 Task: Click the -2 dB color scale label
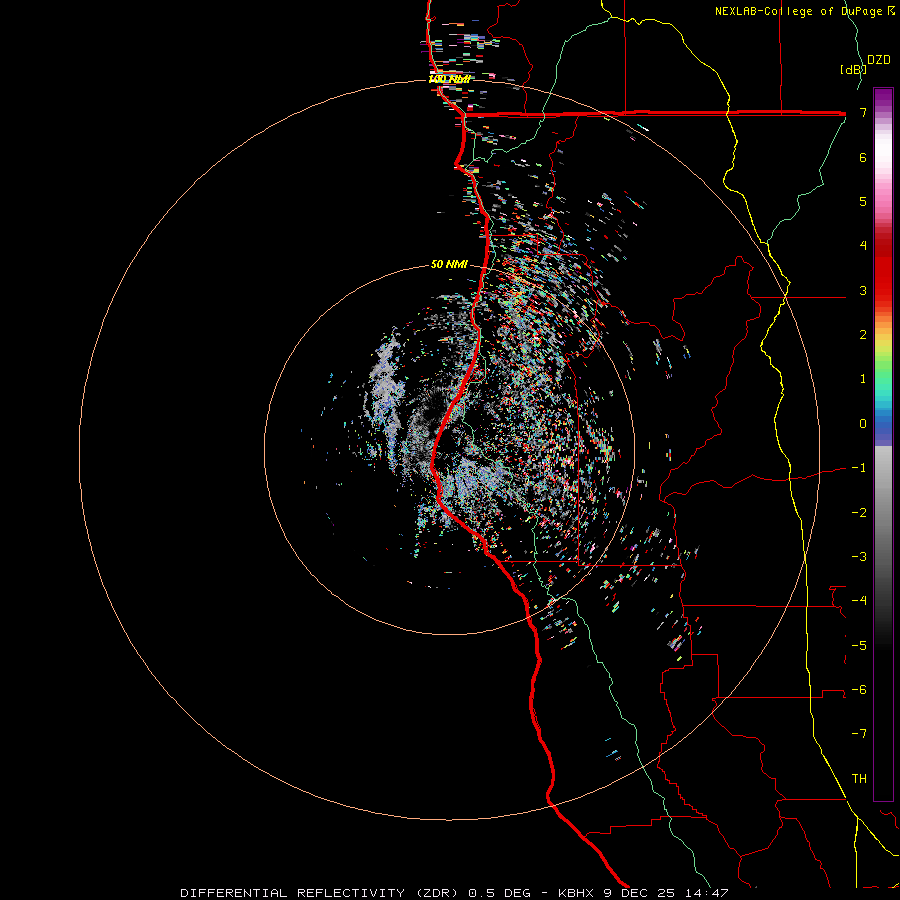(x=859, y=513)
